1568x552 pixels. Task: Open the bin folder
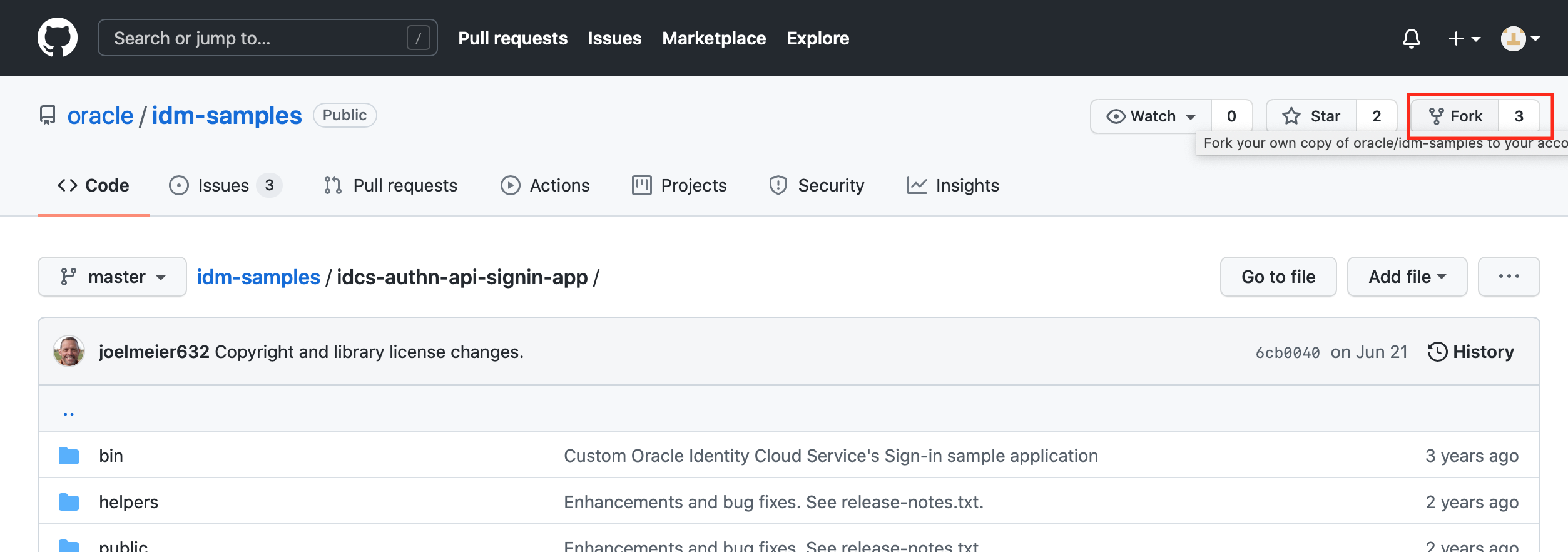tap(111, 456)
